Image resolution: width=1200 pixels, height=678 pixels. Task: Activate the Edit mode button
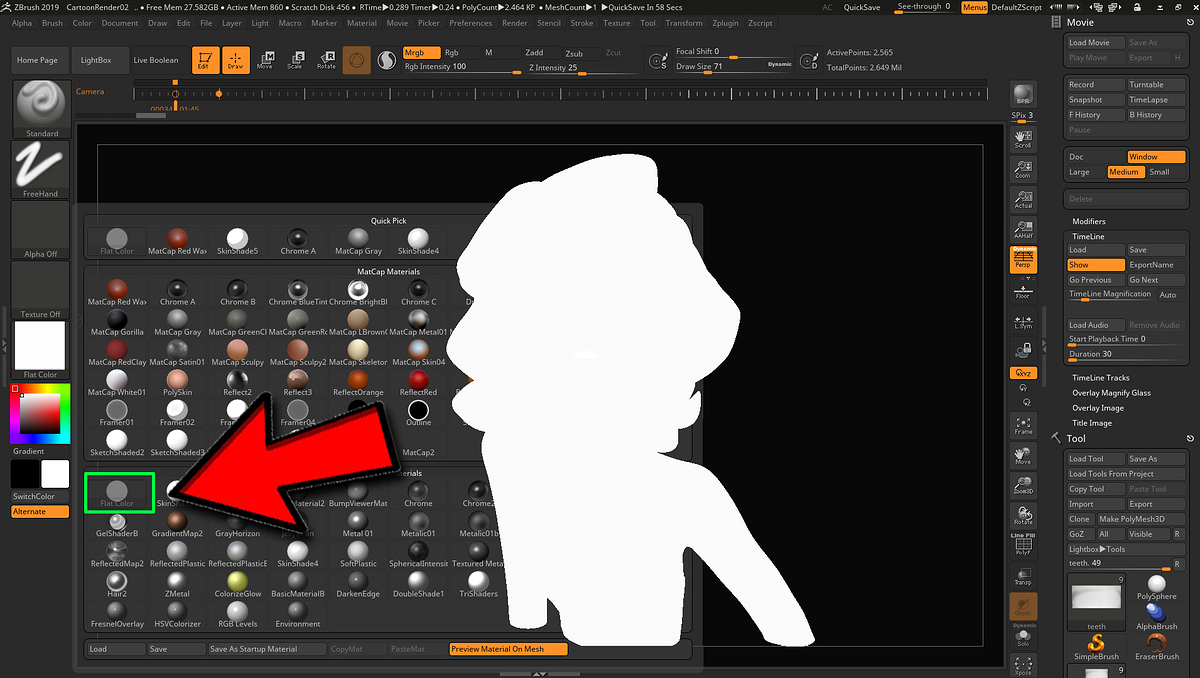click(x=203, y=61)
